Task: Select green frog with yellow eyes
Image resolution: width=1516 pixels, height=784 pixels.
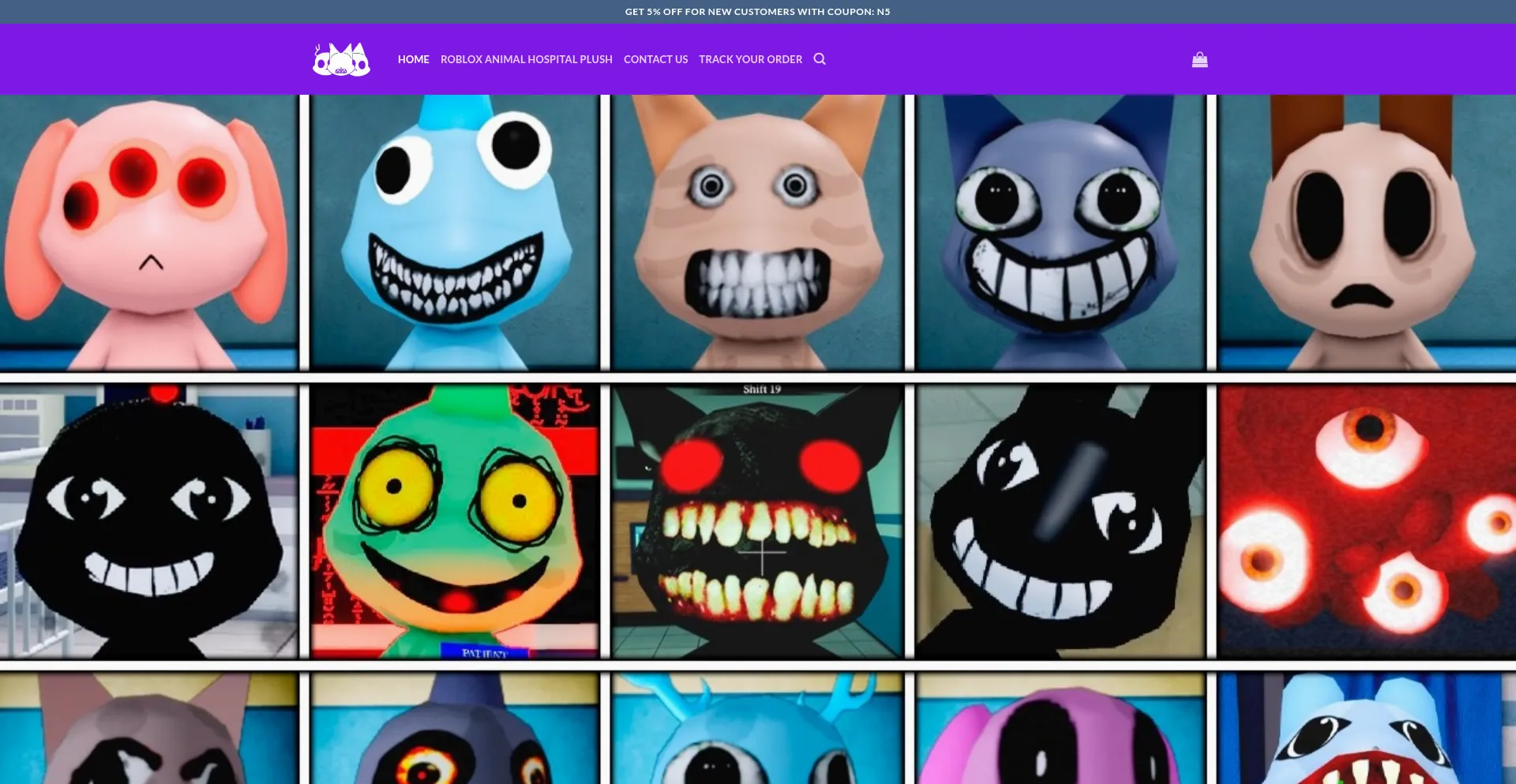Action: 455,522
